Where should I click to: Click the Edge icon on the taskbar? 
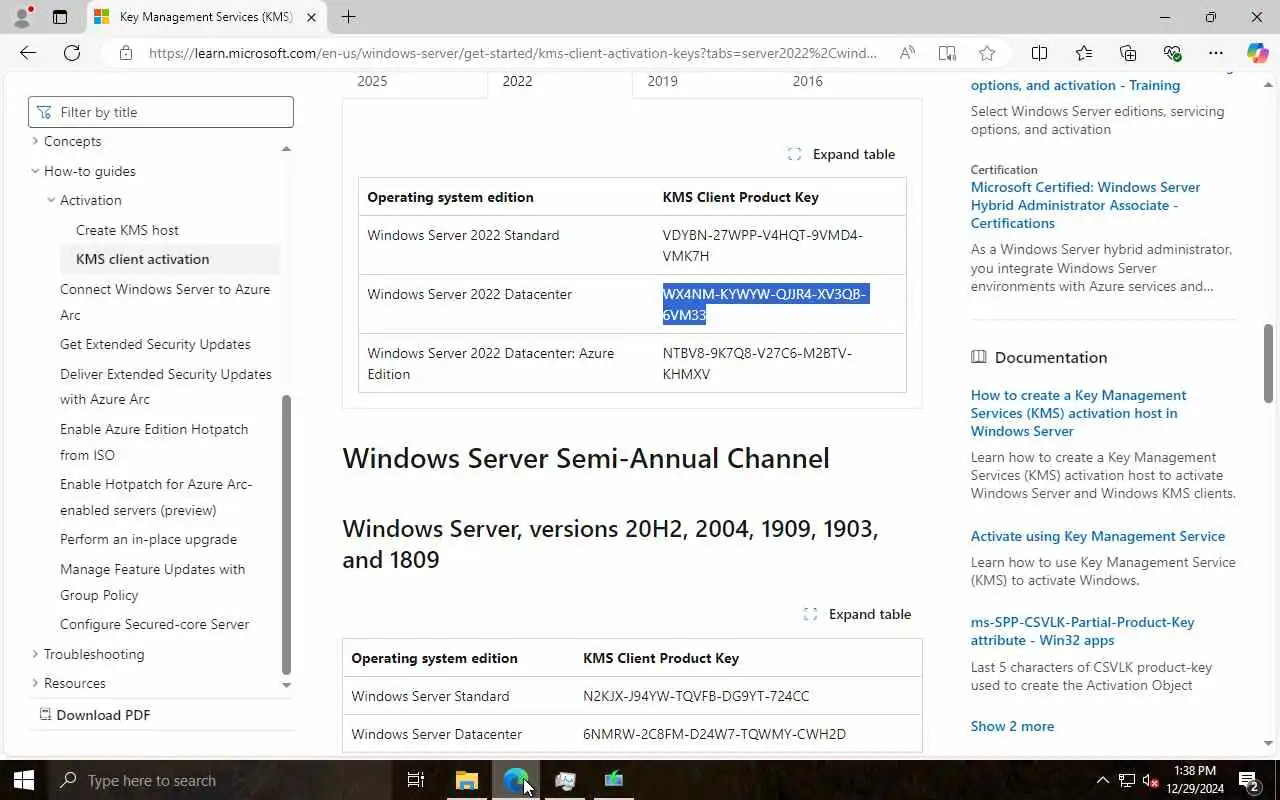coord(516,780)
